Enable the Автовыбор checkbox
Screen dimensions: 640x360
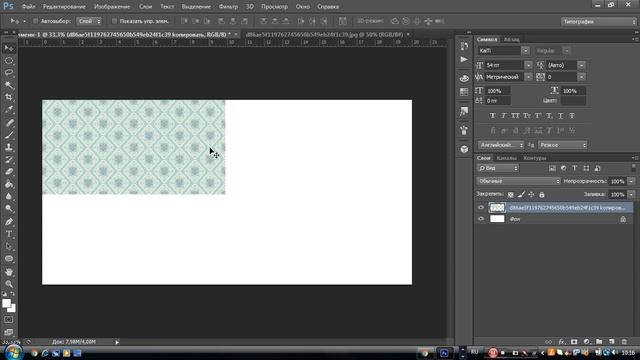click(36, 21)
